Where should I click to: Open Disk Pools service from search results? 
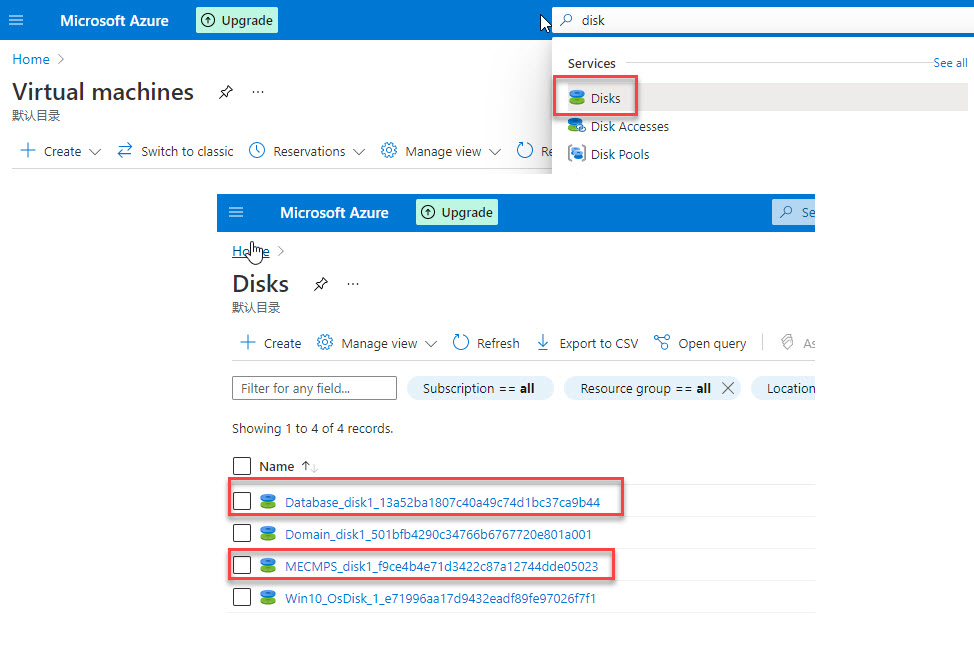click(x=619, y=154)
